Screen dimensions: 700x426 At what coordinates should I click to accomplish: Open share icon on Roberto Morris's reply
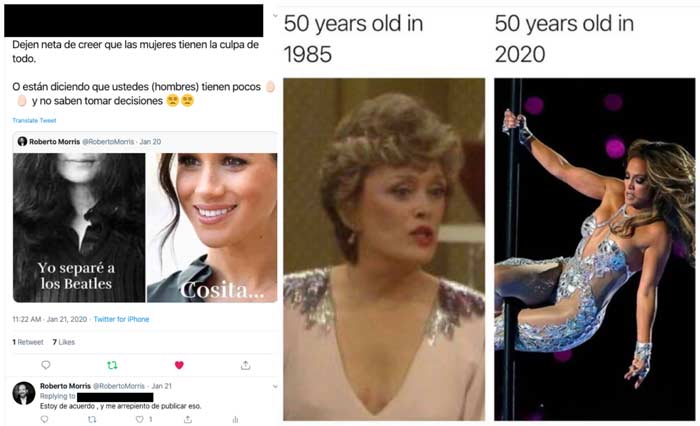pos(188,419)
